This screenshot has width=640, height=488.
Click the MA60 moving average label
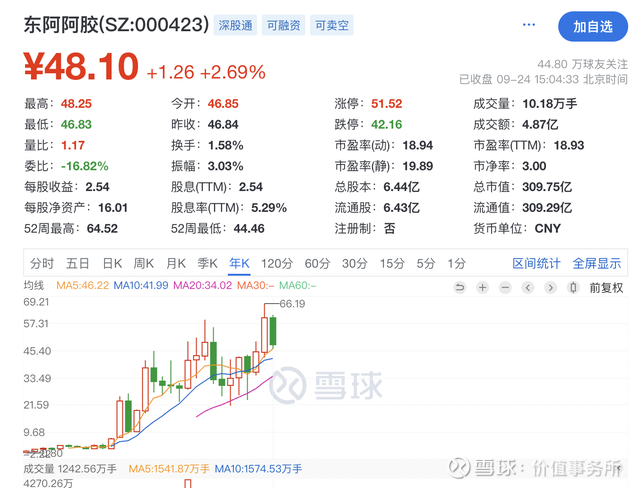tap(298, 285)
